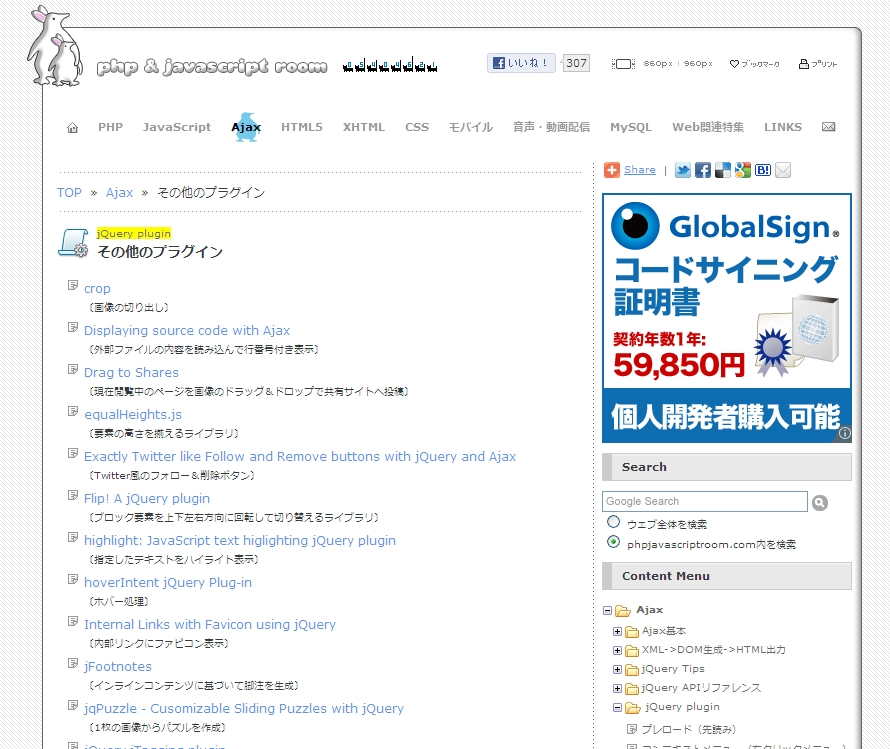This screenshot has height=749, width=890.
Task: Click the page icon beside Drag to Shares
Action: [x=73, y=369]
